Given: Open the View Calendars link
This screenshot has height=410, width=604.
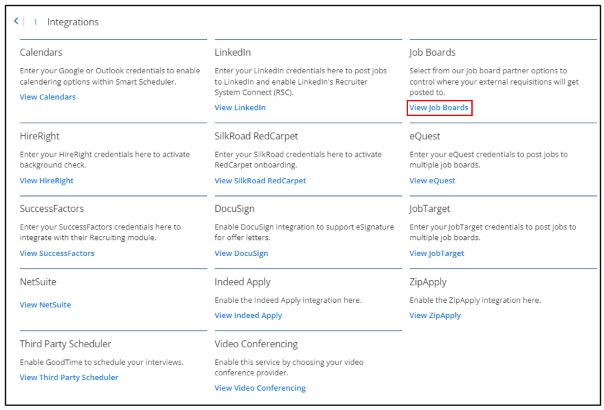Looking at the screenshot, I should click(48, 97).
